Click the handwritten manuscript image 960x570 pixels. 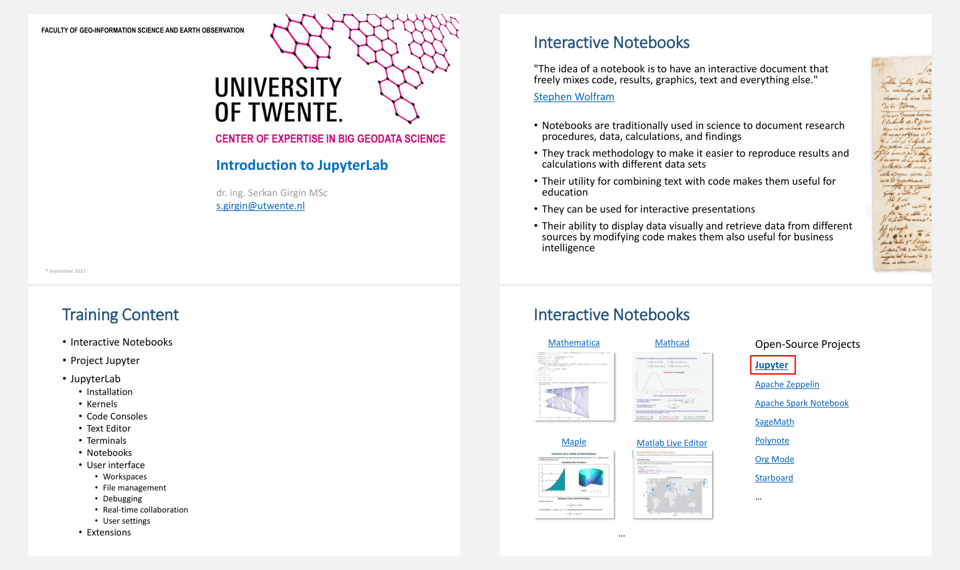click(901, 164)
